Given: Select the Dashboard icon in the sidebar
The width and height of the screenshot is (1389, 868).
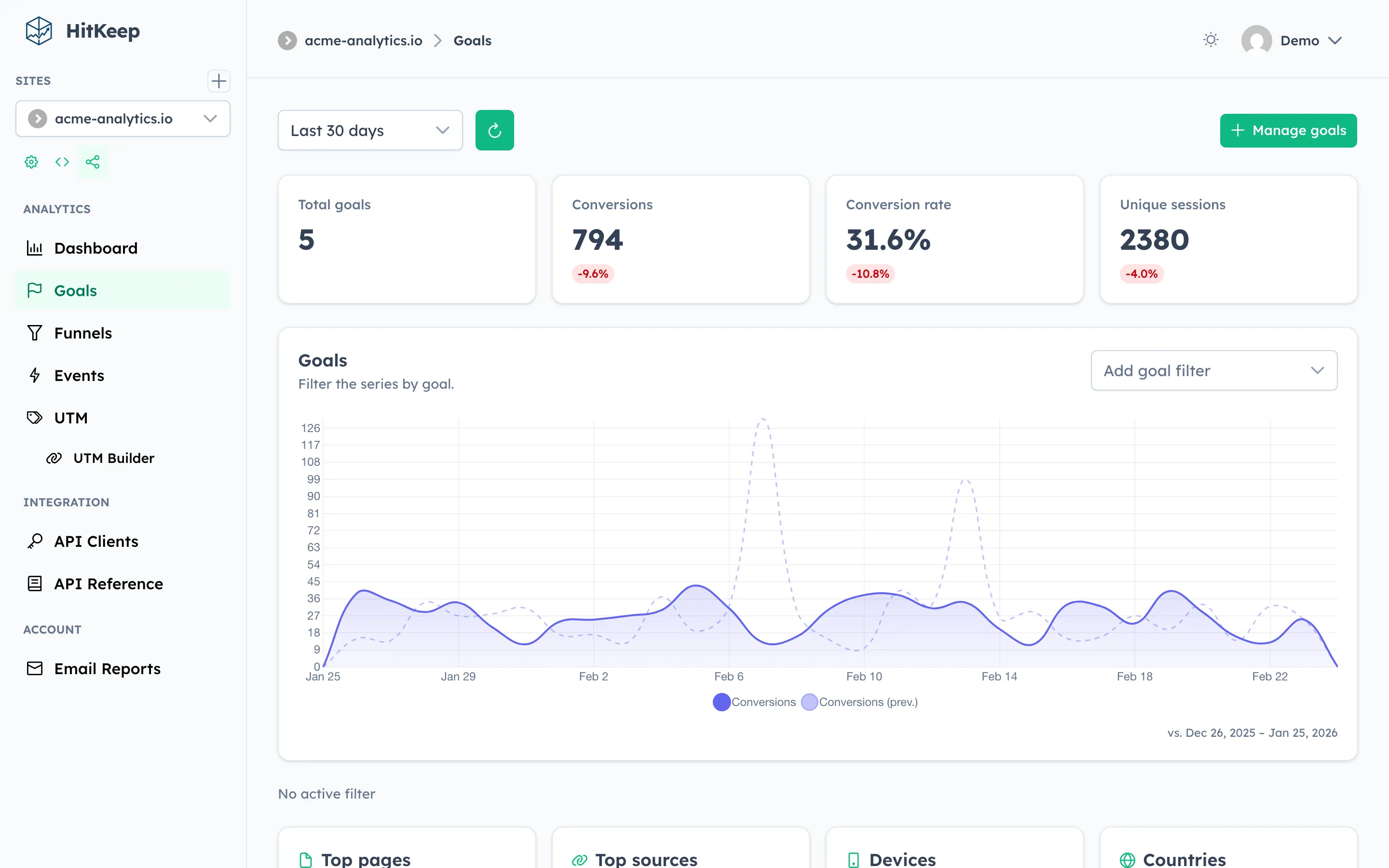Looking at the screenshot, I should click(x=35, y=247).
